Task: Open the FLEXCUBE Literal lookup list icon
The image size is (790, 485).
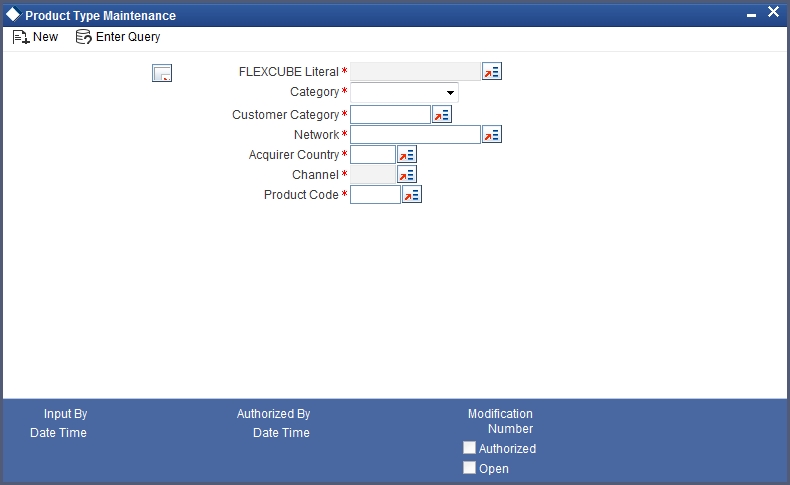Action: pos(492,72)
